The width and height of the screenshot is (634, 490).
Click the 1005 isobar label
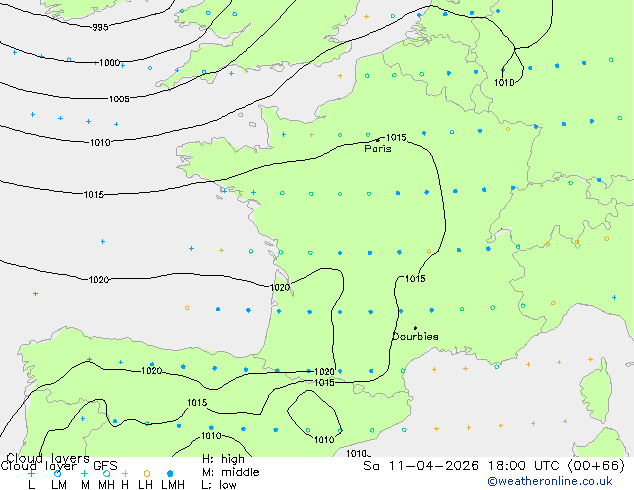click(x=119, y=99)
